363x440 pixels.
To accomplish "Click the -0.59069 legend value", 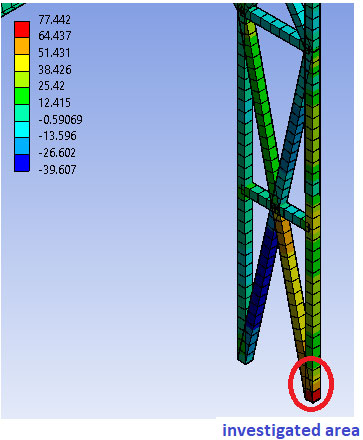I will click(x=60, y=119).
